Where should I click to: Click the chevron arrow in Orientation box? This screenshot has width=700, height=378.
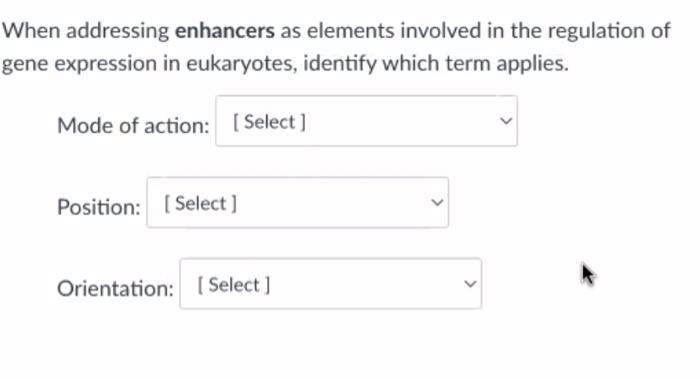click(470, 284)
